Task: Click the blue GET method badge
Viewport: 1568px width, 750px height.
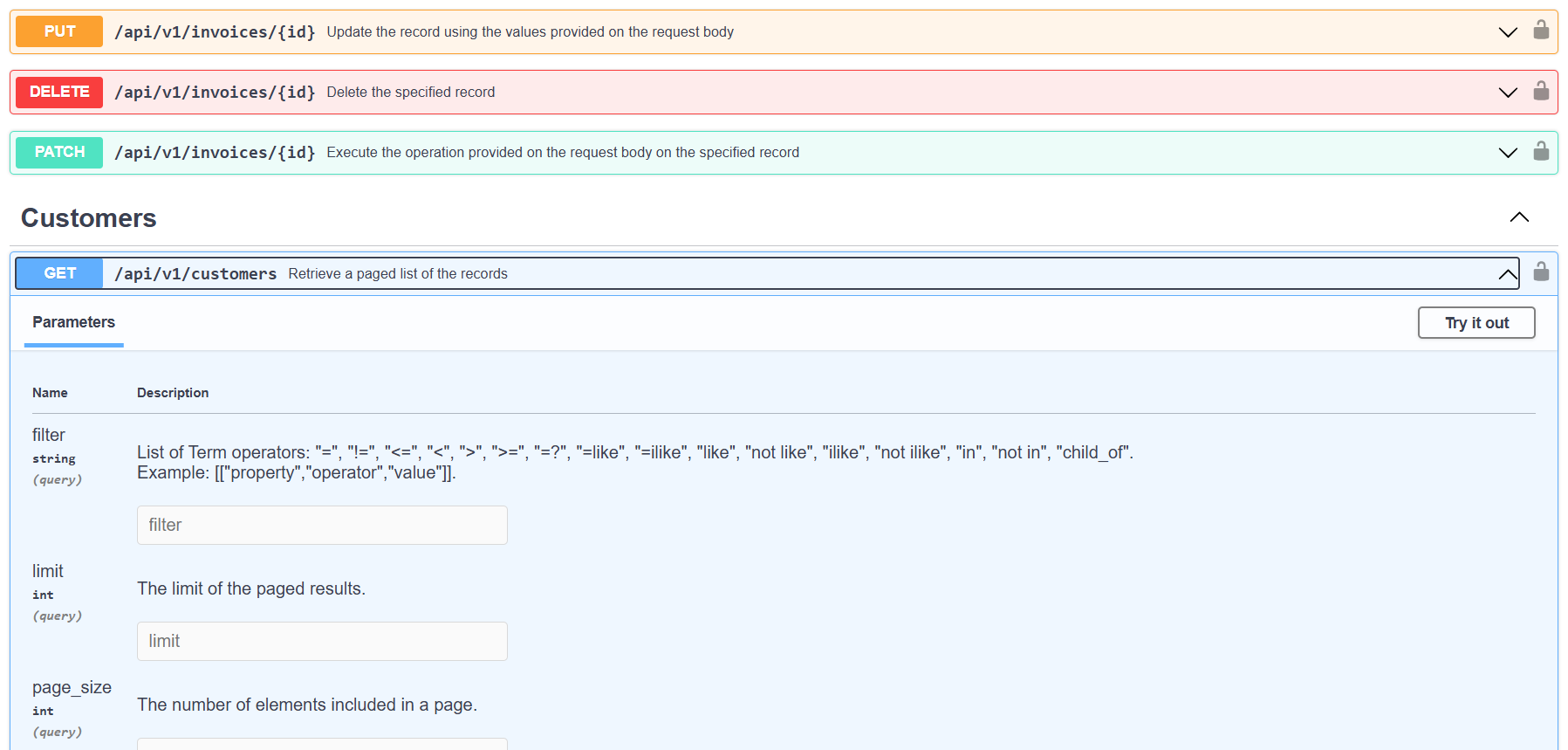Action: [x=59, y=273]
